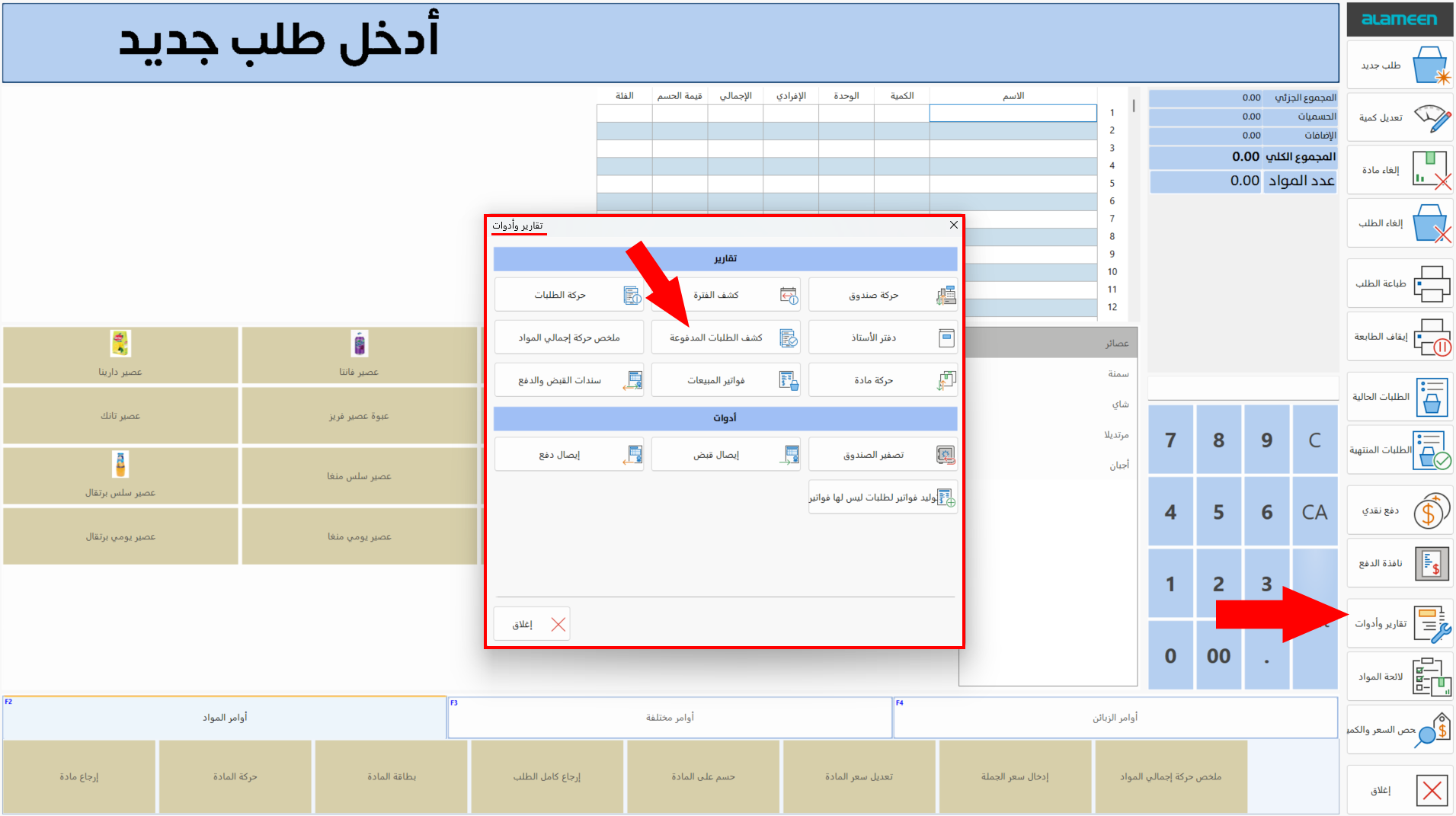Viewport: 1456px width, 816px height.
Task: Open period statement report (كشف الفترة)
Action: 725,295
